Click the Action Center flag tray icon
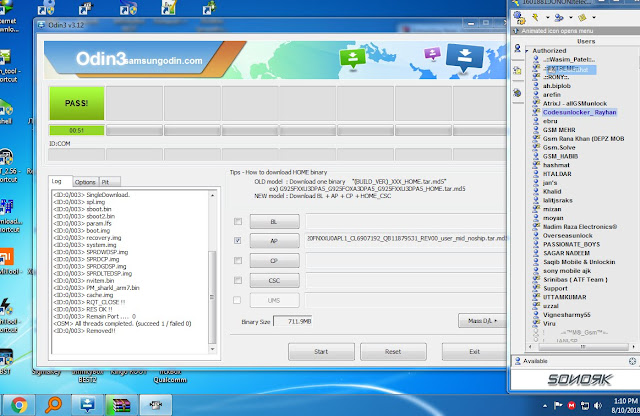640x416 pixels. pos(558,405)
